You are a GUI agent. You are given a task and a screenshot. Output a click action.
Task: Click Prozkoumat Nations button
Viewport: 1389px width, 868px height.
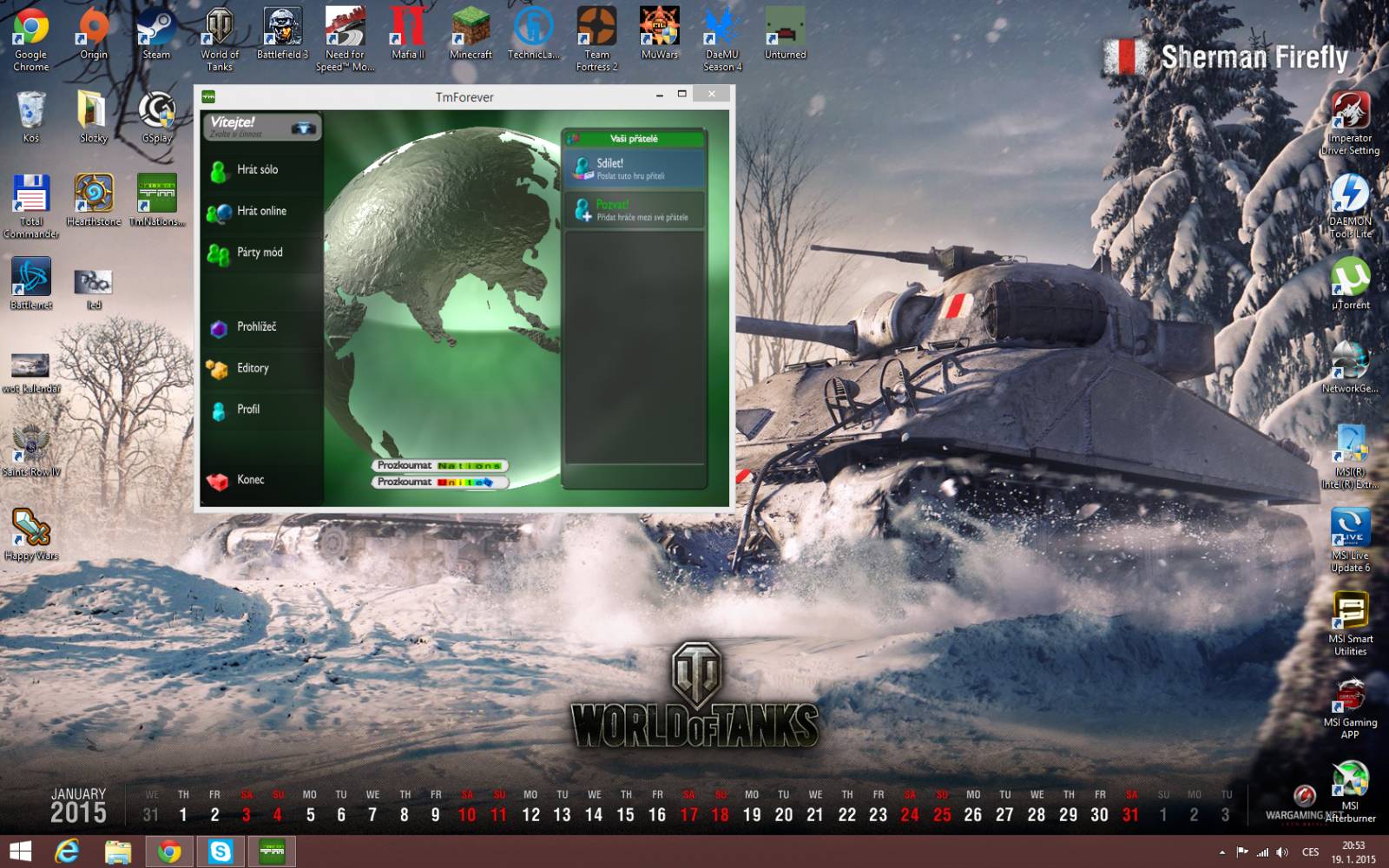coord(440,465)
